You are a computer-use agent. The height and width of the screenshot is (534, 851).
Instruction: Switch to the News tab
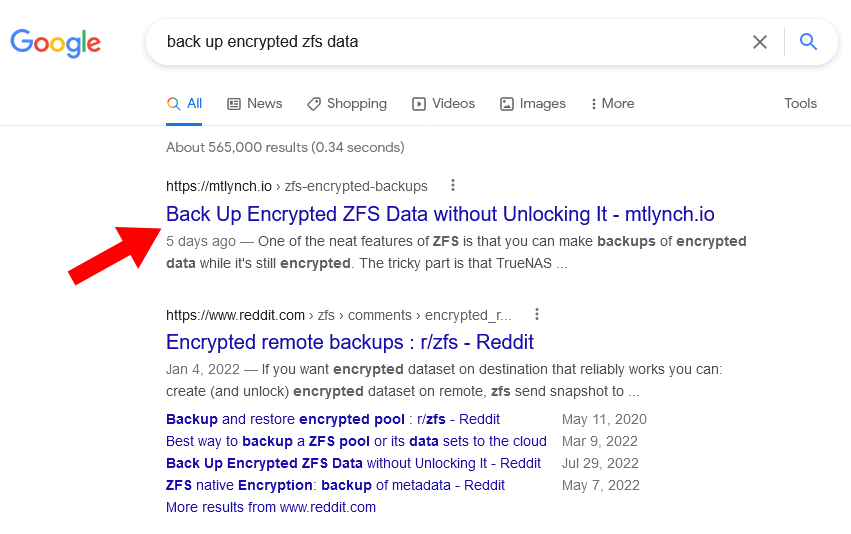[x=255, y=104]
